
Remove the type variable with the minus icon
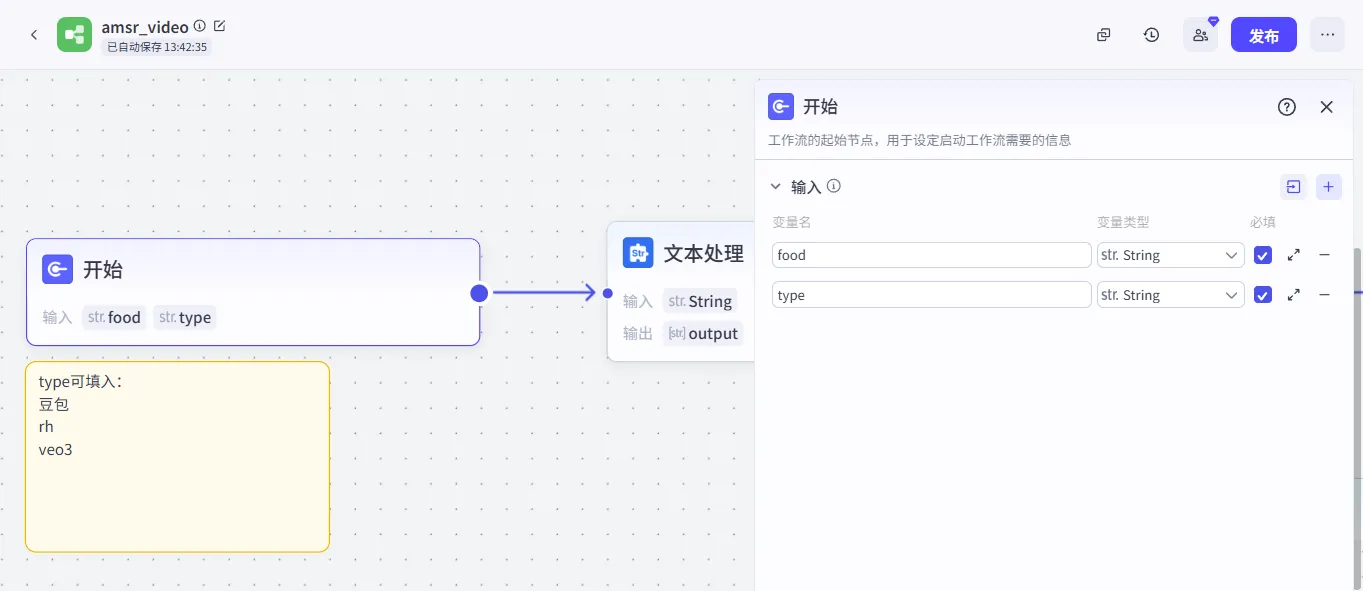pos(1324,295)
